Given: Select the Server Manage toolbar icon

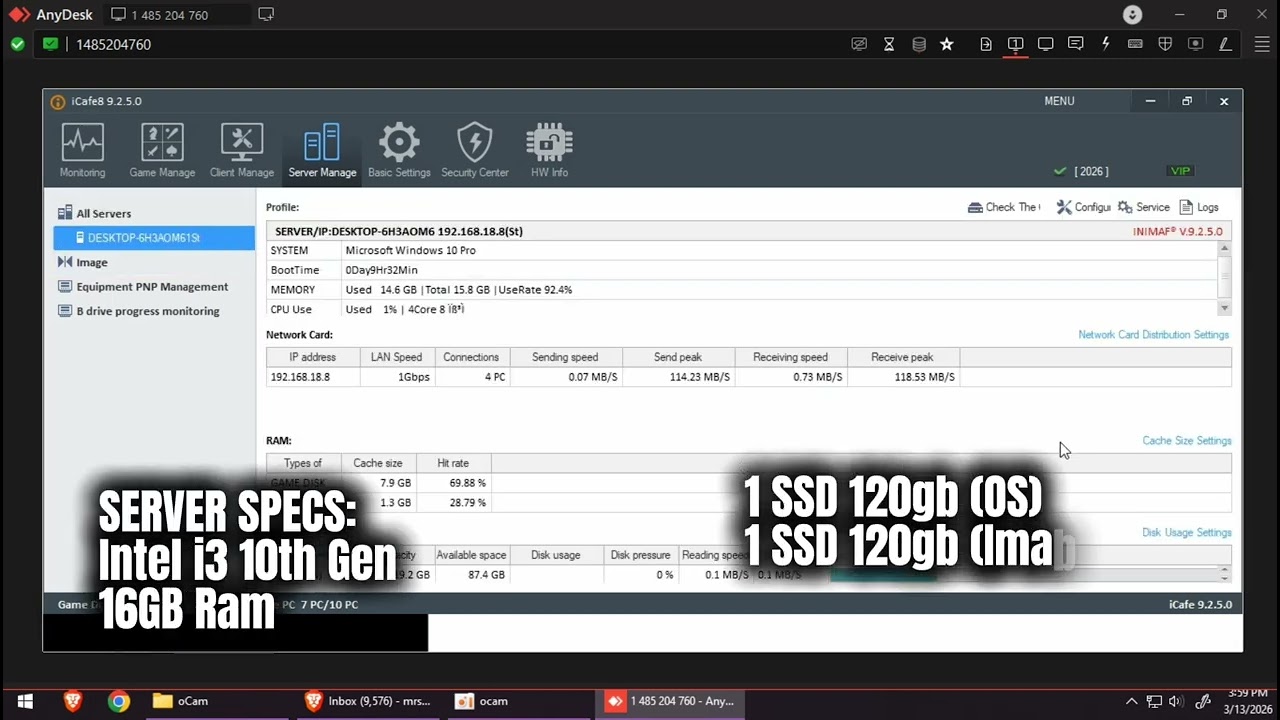Looking at the screenshot, I should coord(322,150).
